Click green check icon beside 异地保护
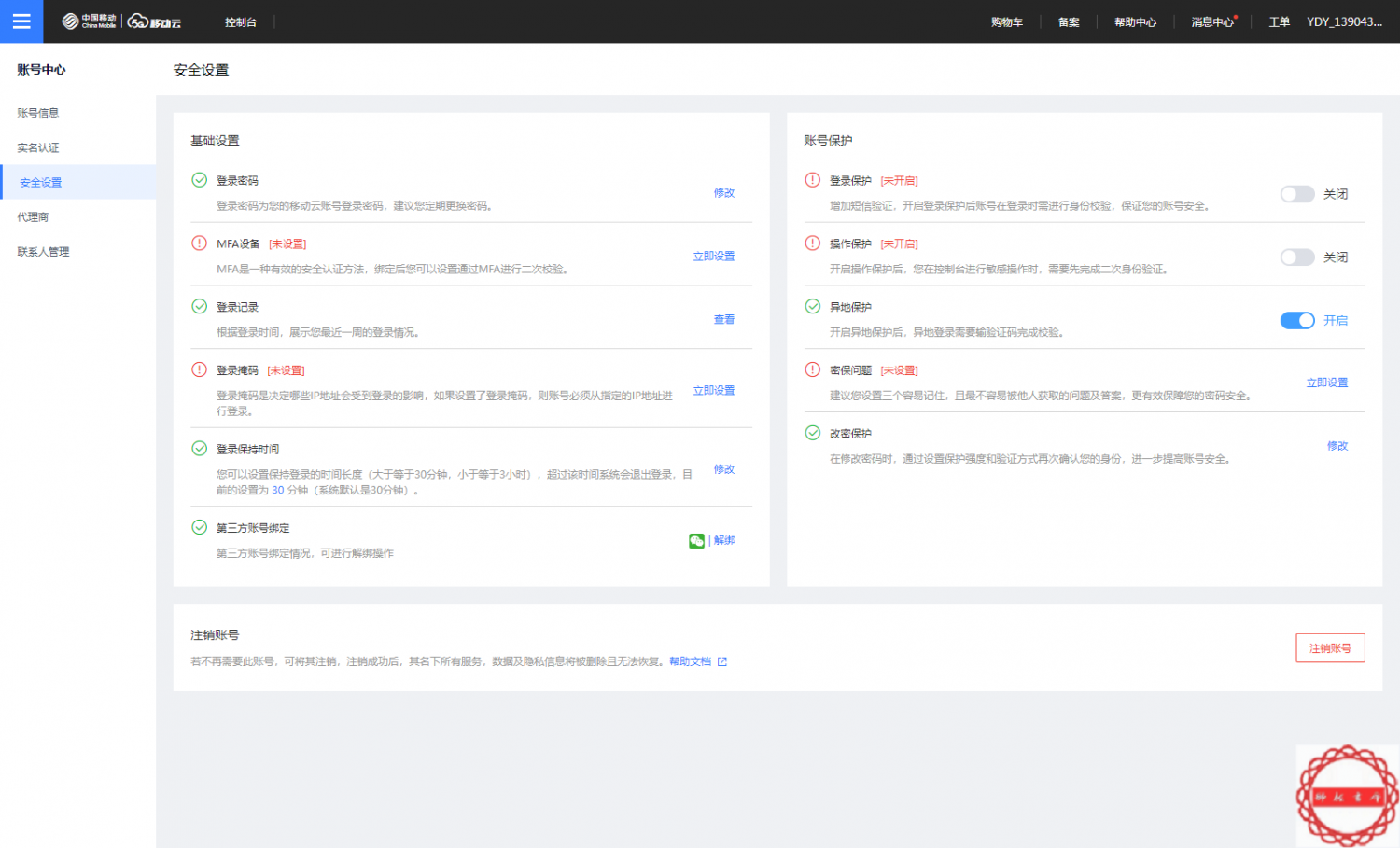 click(812, 306)
